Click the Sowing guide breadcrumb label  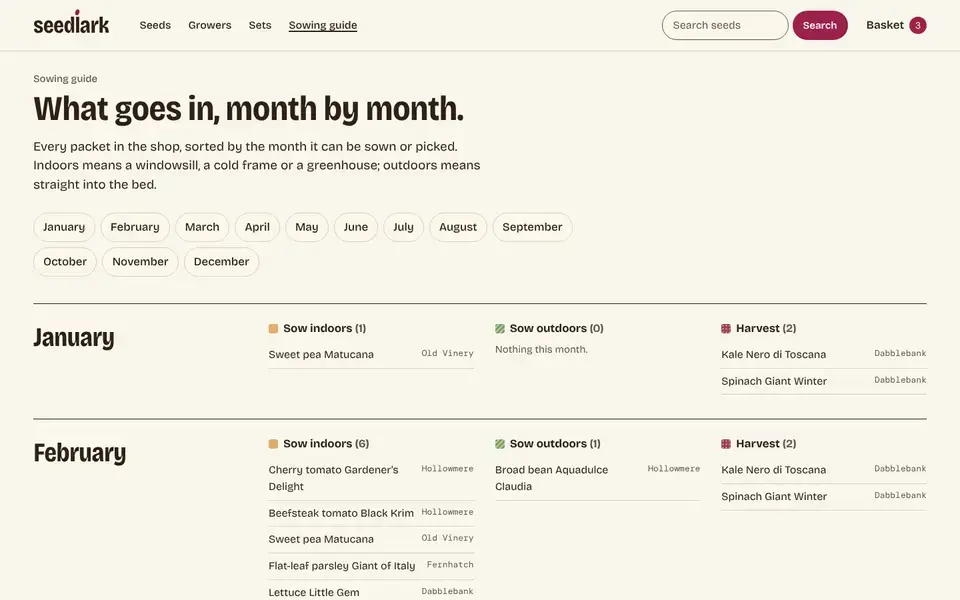(x=65, y=78)
